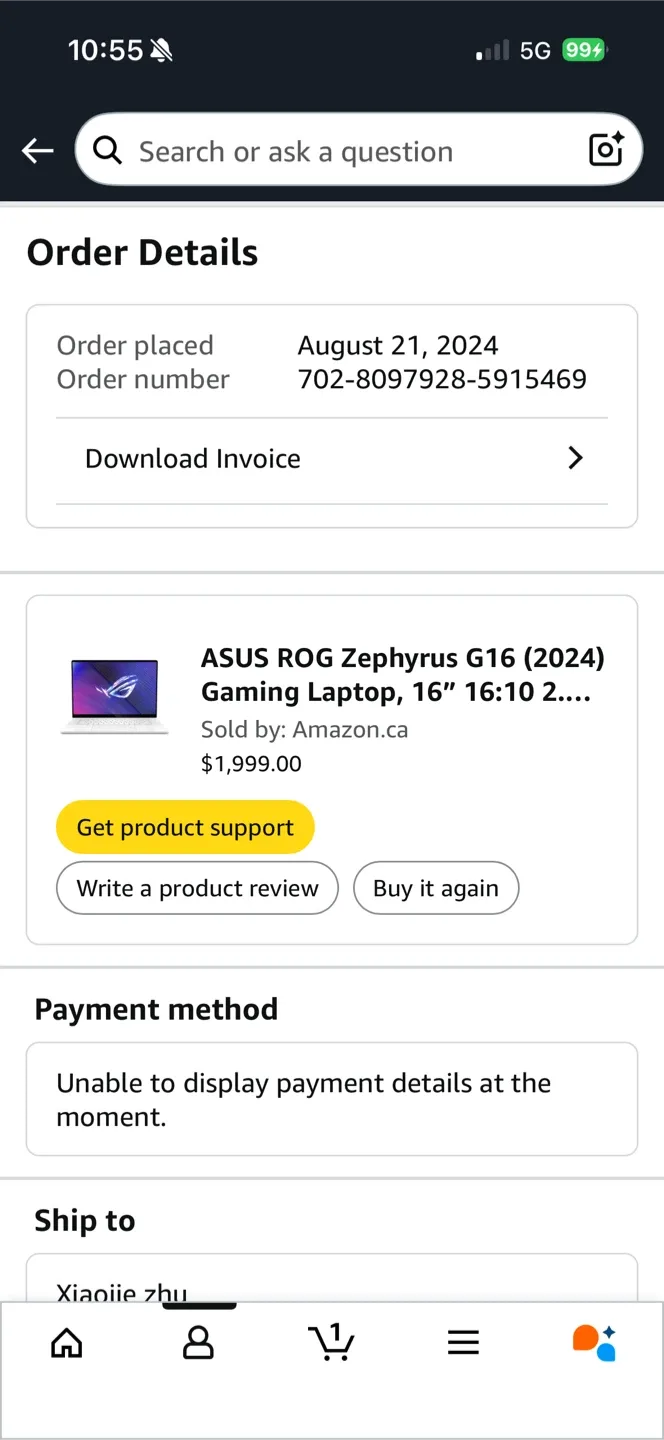The image size is (664, 1440).
Task: Open Amazon Lens camera scanner
Action: coord(606,150)
